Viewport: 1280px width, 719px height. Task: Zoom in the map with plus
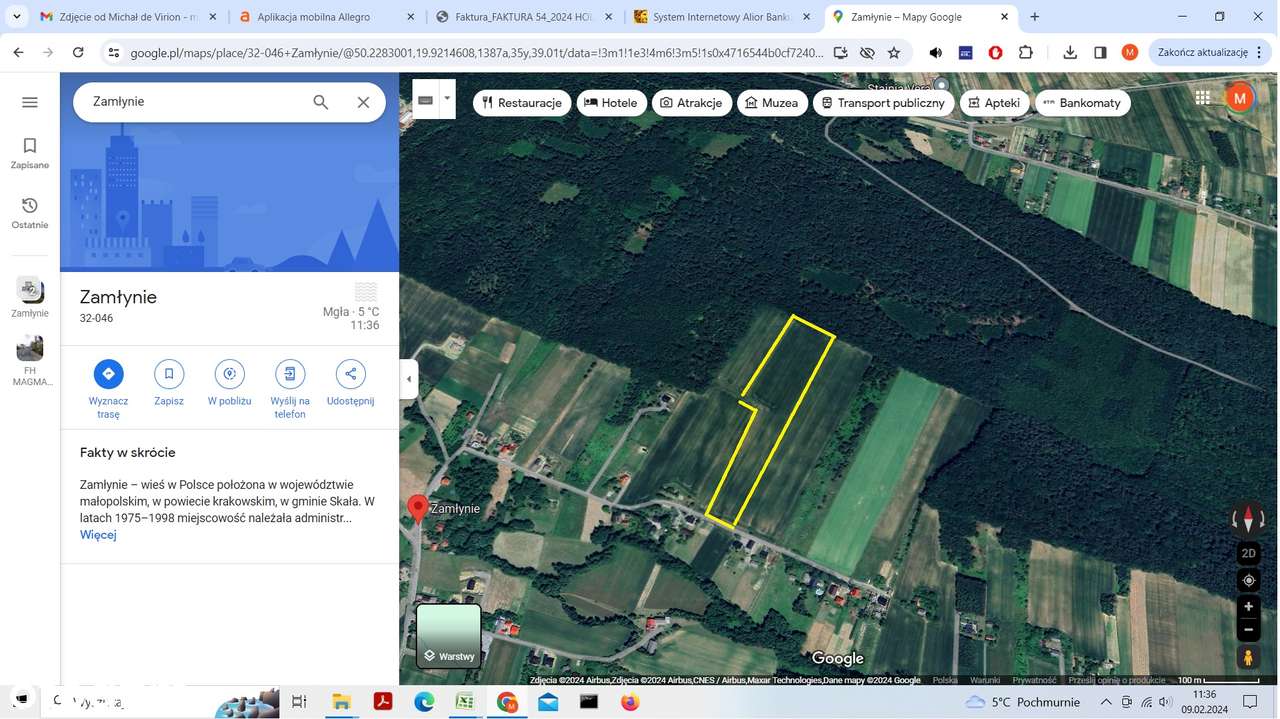1248,606
